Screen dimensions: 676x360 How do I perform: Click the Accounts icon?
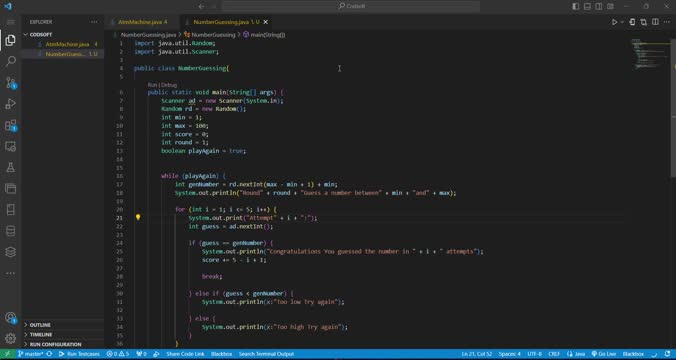tap(10, 318)
